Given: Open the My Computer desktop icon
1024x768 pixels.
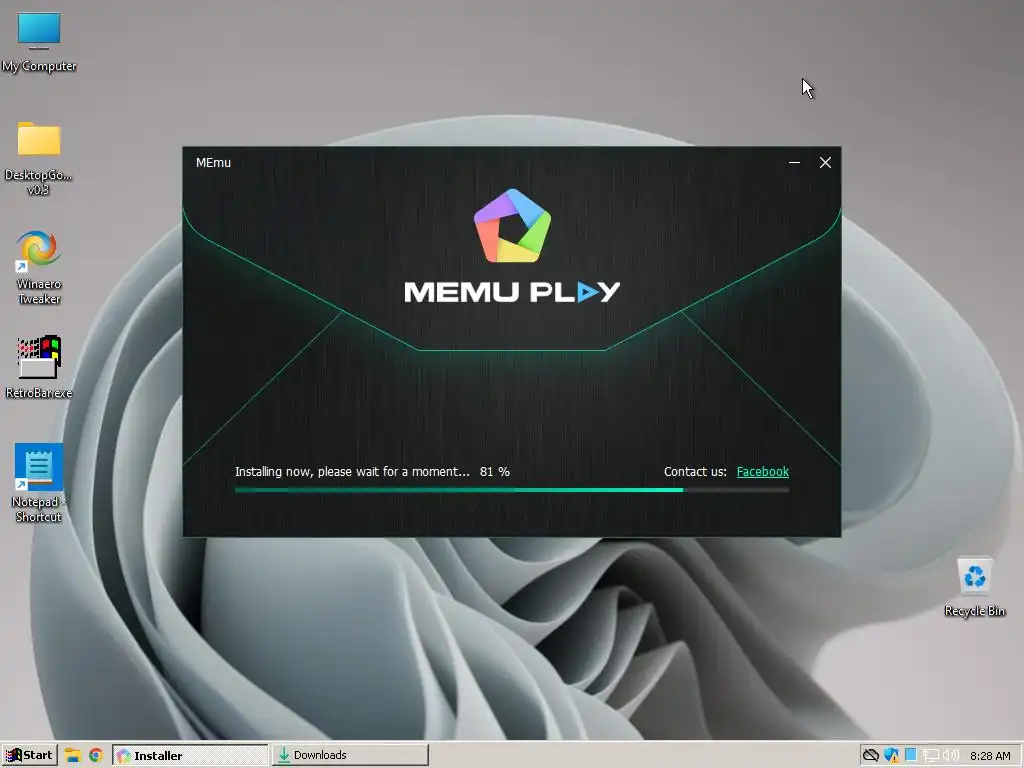Looking at the screenshot, I should (x=39, y=42).
